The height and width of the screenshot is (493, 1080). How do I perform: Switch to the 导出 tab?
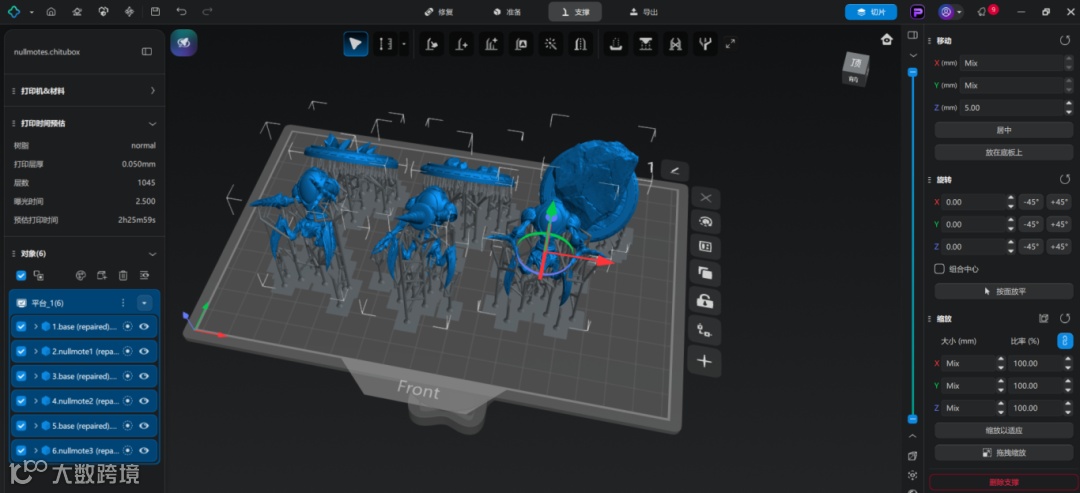tap(644, 12)
